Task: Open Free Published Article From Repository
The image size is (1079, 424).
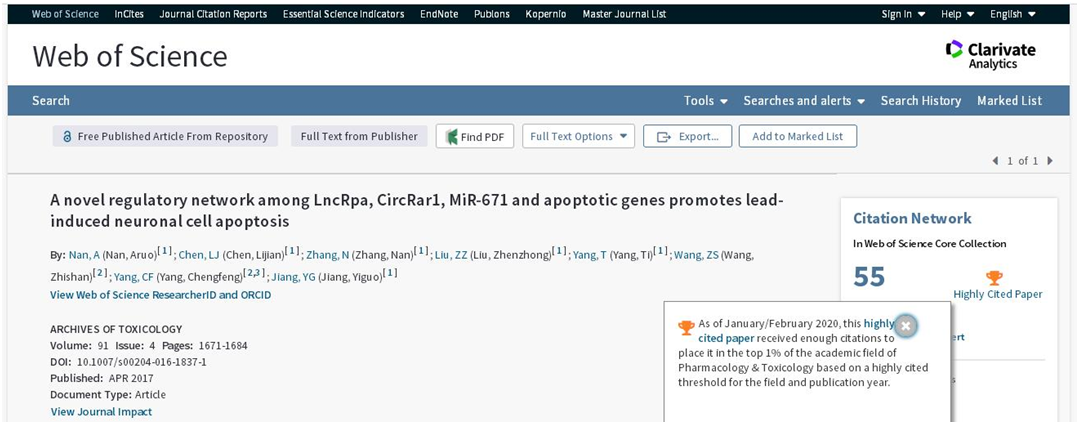Action: pos(165,136)
